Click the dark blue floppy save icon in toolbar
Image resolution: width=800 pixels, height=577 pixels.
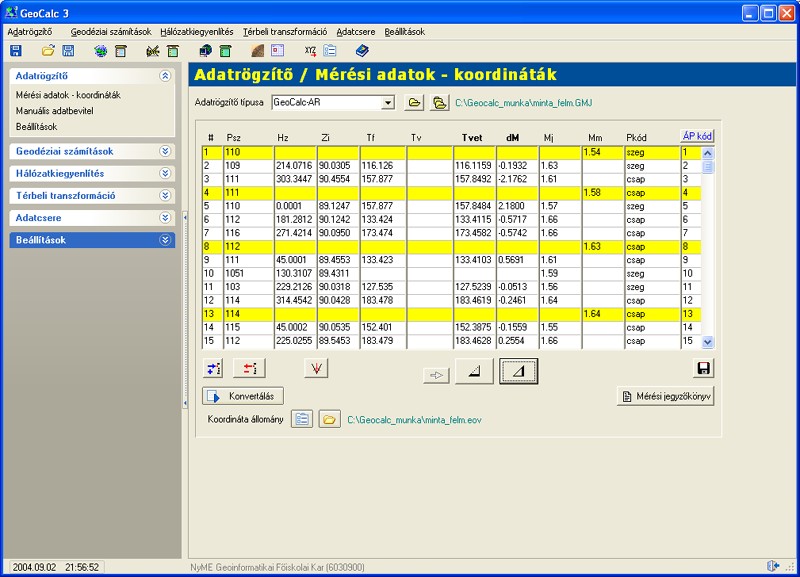coord(16,51)
